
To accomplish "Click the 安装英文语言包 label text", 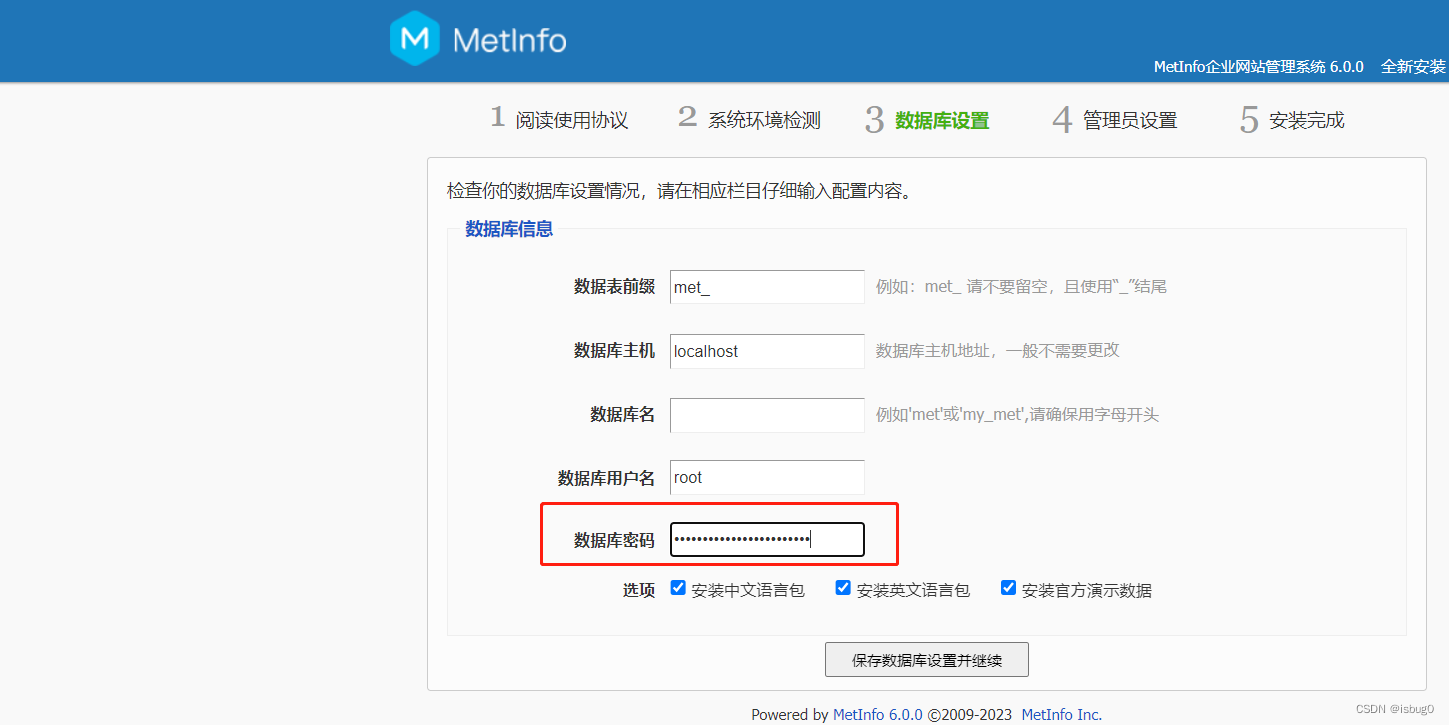I will 913,590.
